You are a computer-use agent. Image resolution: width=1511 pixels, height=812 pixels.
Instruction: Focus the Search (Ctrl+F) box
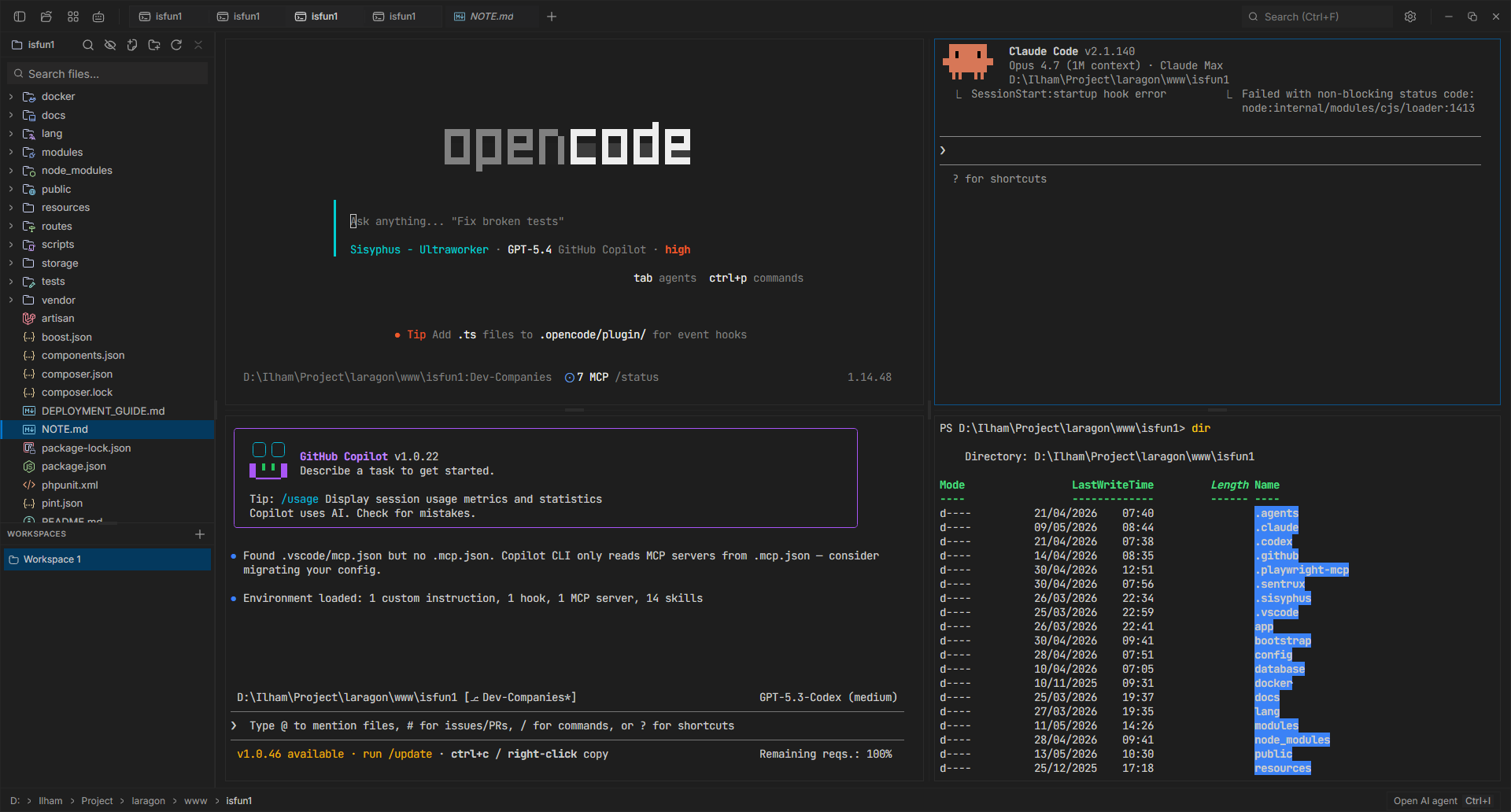1317,17
